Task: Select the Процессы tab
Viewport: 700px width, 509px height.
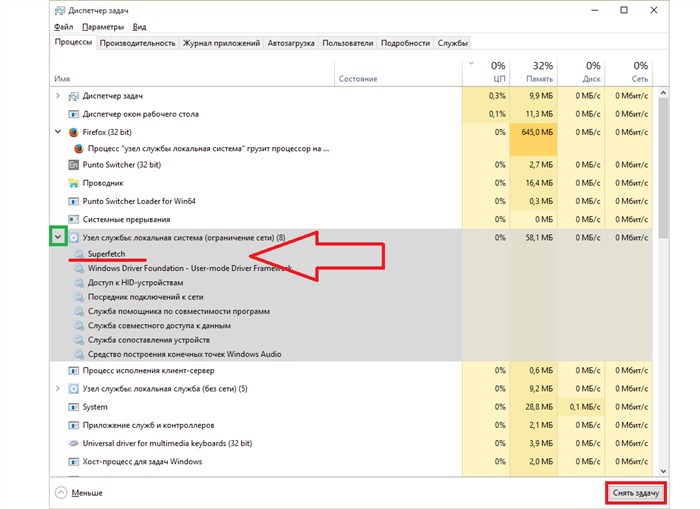Action: pyautogui.click(x=73, y=42)
